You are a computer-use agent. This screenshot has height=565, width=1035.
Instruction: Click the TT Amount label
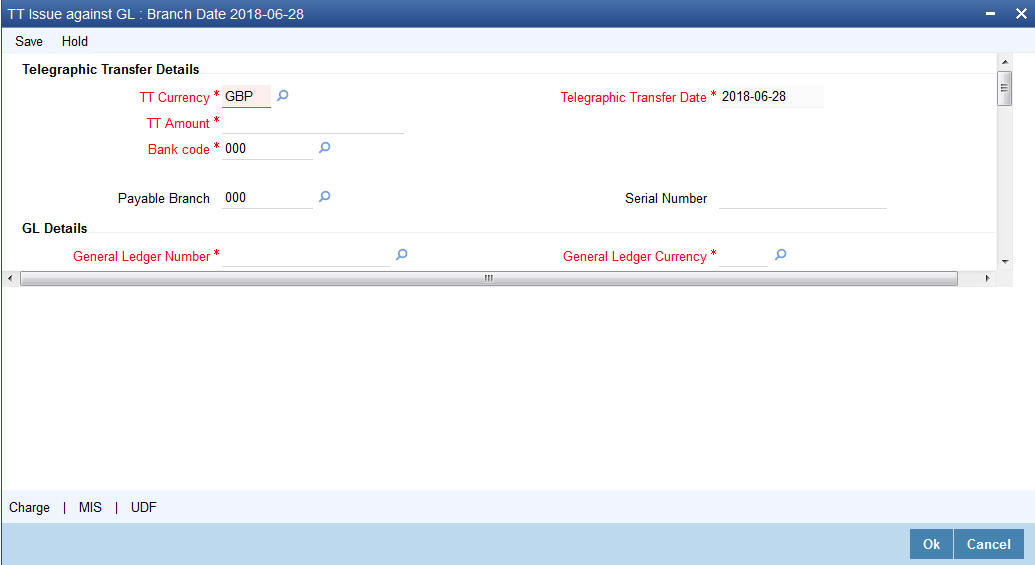[x=178, y=123]
